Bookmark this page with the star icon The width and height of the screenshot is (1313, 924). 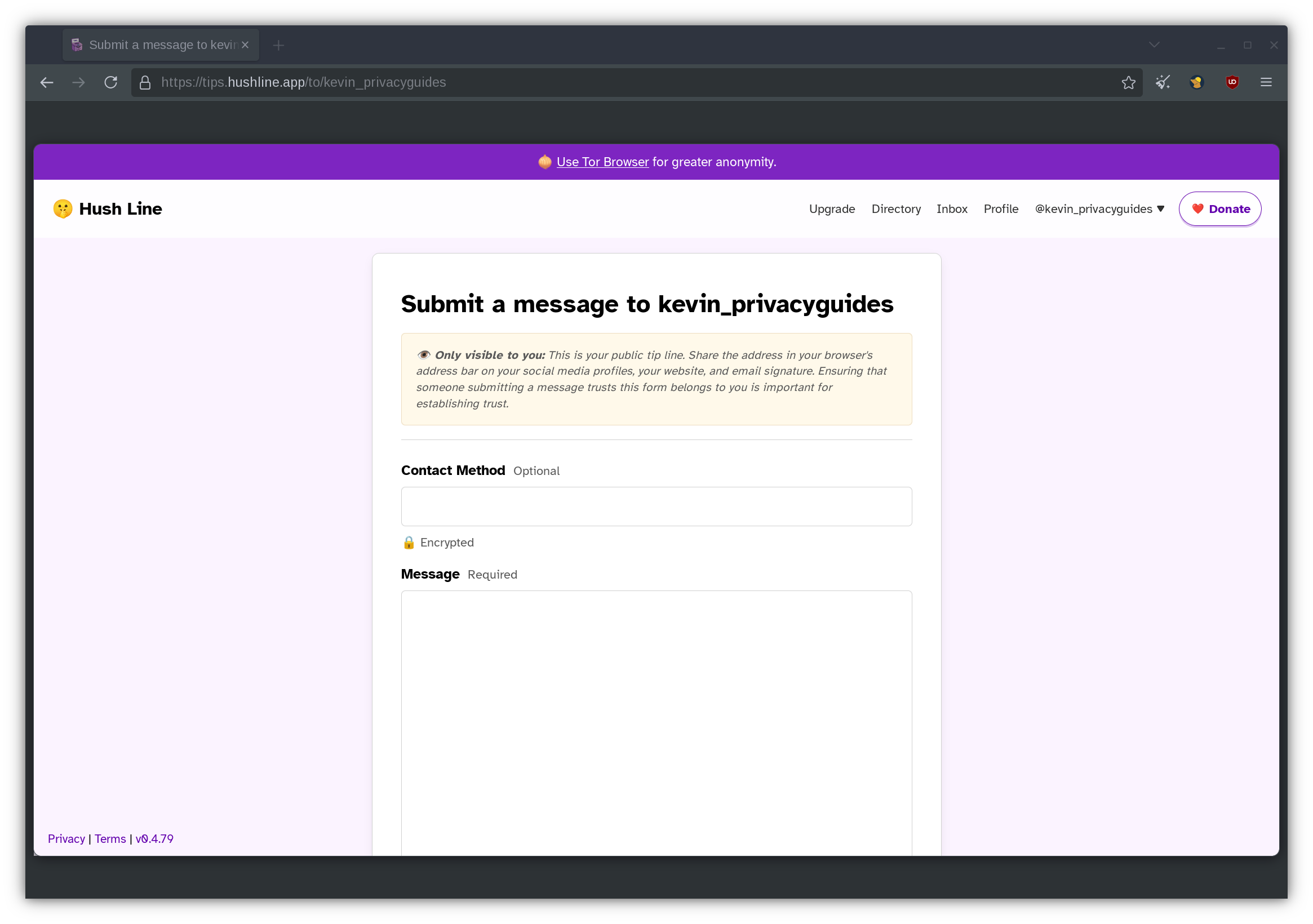[1128, 82]
